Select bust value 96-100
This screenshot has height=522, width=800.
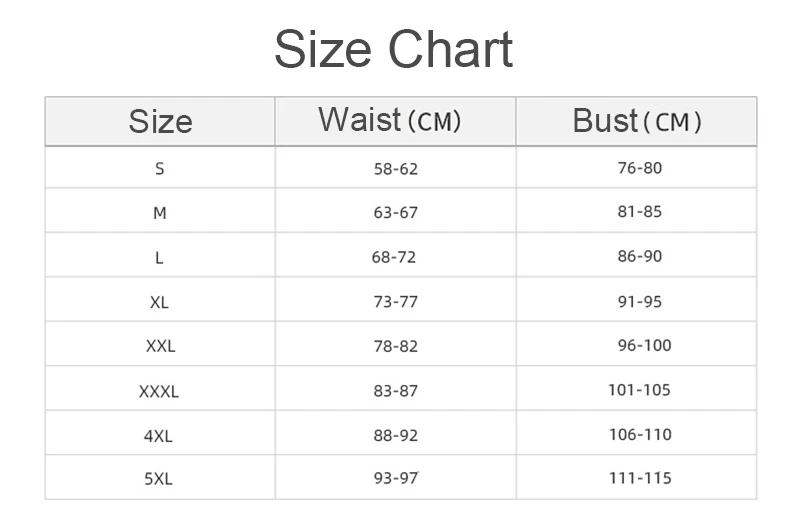(x=644, y=345)
